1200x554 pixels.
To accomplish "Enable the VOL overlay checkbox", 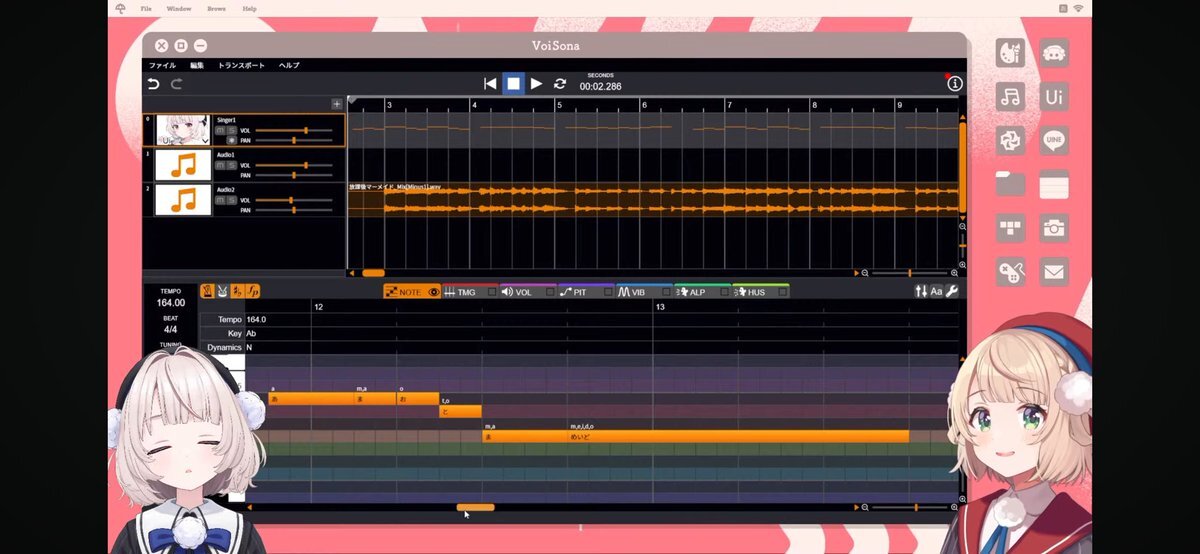I will click(549, 292).
